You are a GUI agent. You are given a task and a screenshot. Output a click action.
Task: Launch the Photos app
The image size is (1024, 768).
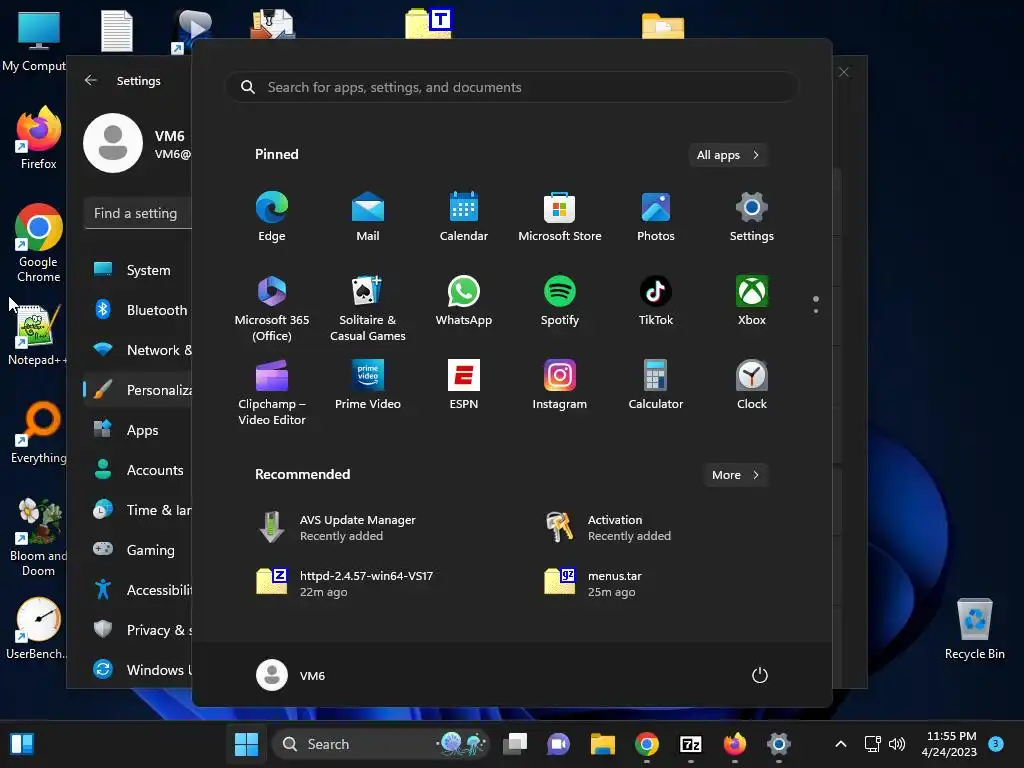tap(656, 216)
